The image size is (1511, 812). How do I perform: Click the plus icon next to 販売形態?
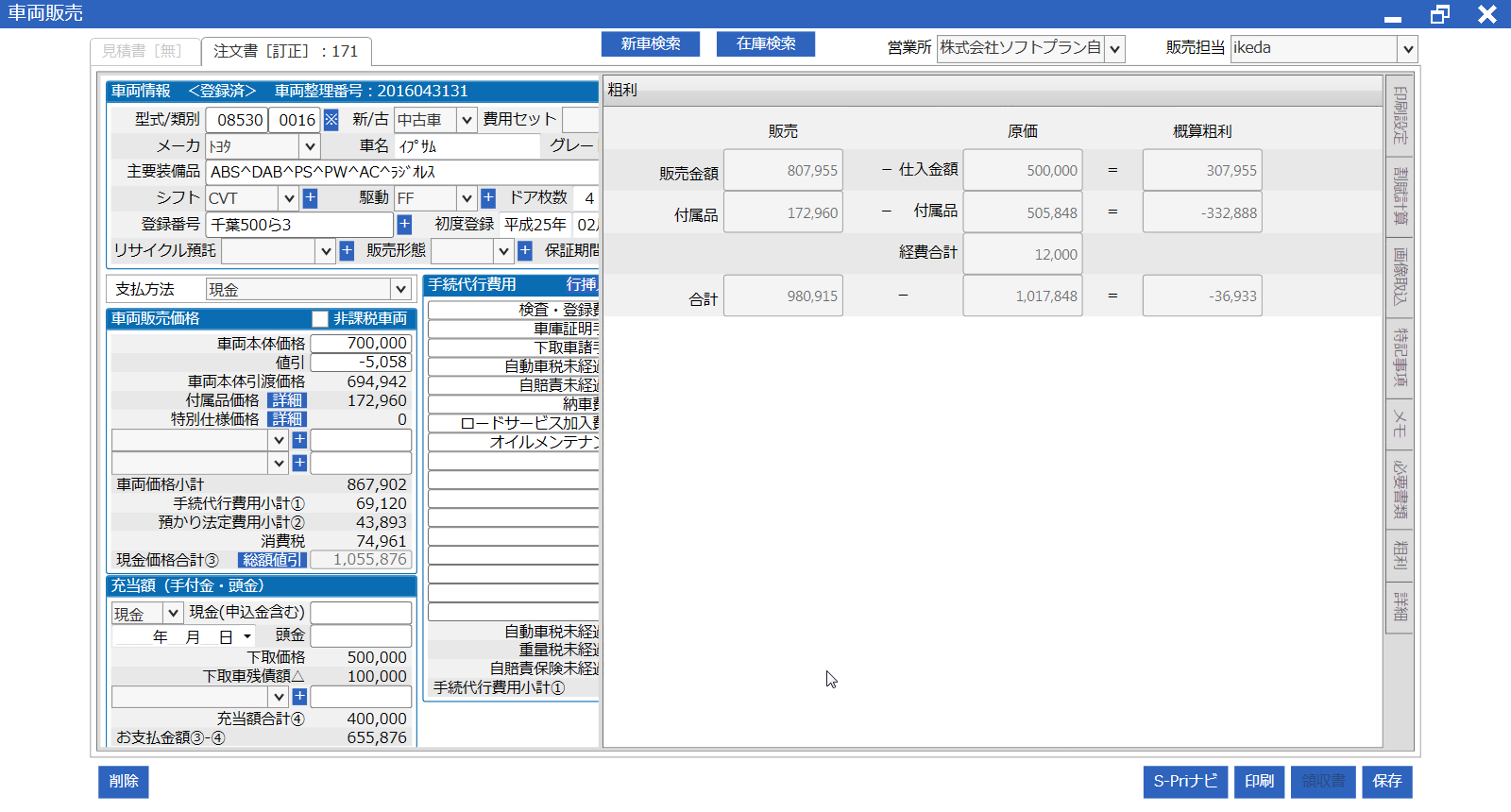point(525,251)
